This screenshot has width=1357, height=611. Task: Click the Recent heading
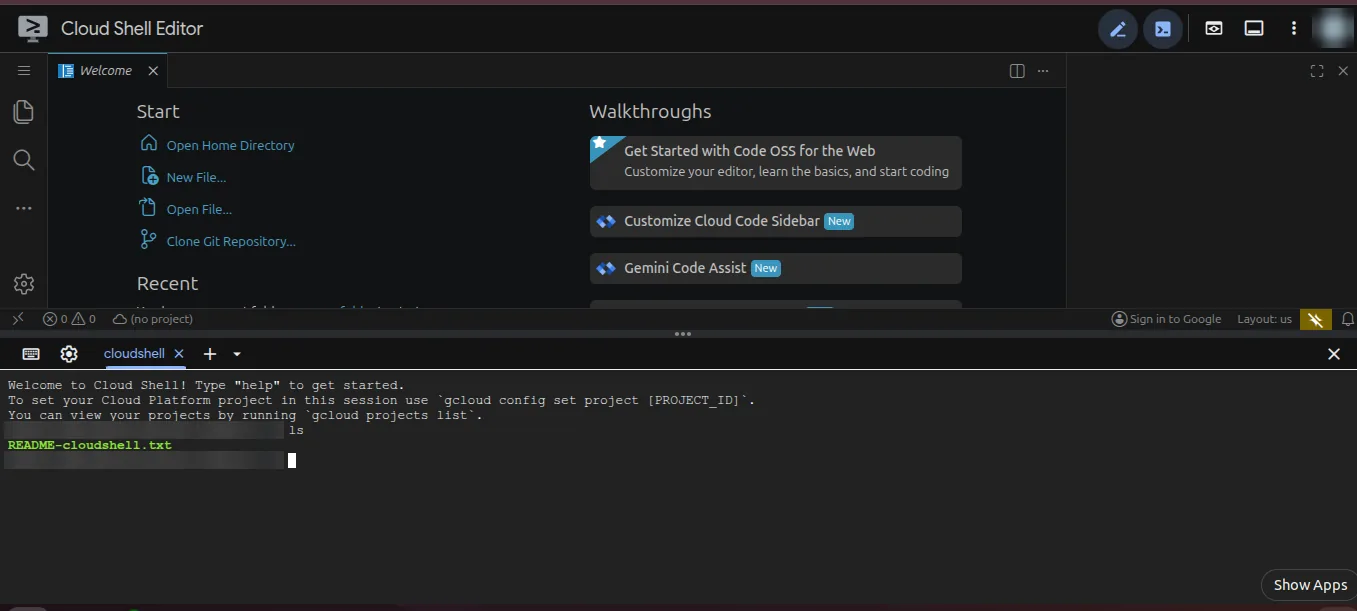pyautogui.click(x=167, y=283)
